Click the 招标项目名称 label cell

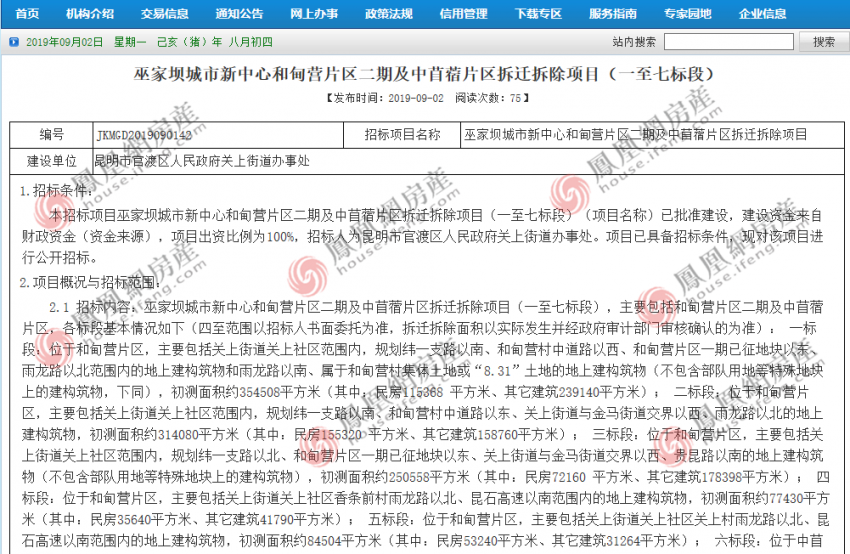pos(402,135)
